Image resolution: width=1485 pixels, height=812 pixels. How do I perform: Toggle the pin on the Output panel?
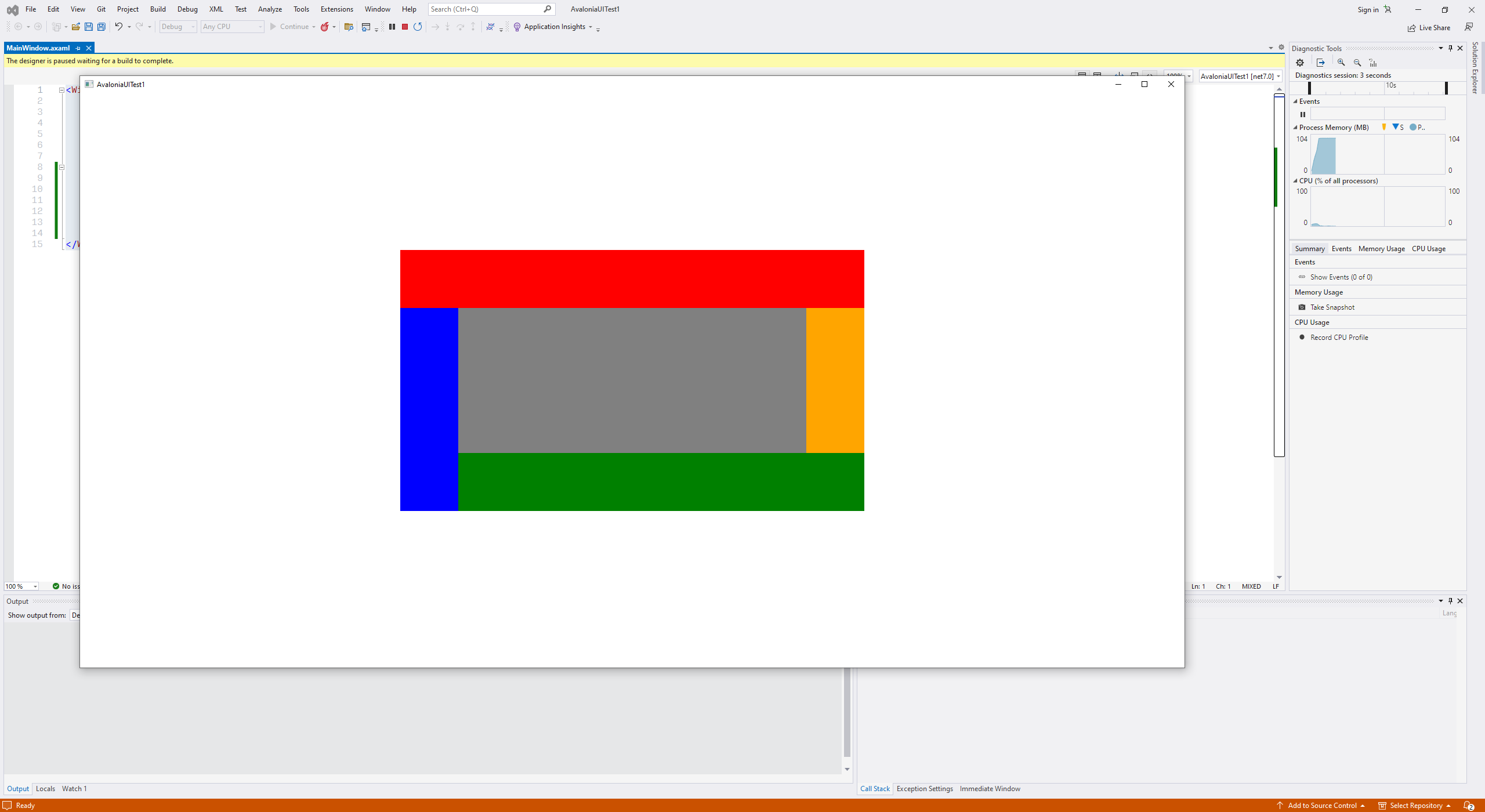pos(1450,600)
